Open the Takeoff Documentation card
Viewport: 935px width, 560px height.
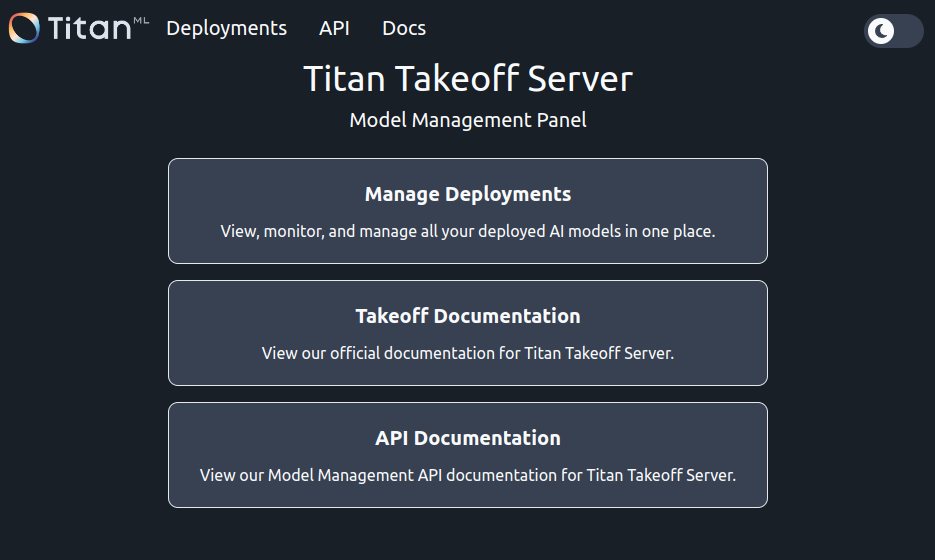coord(467,333)
